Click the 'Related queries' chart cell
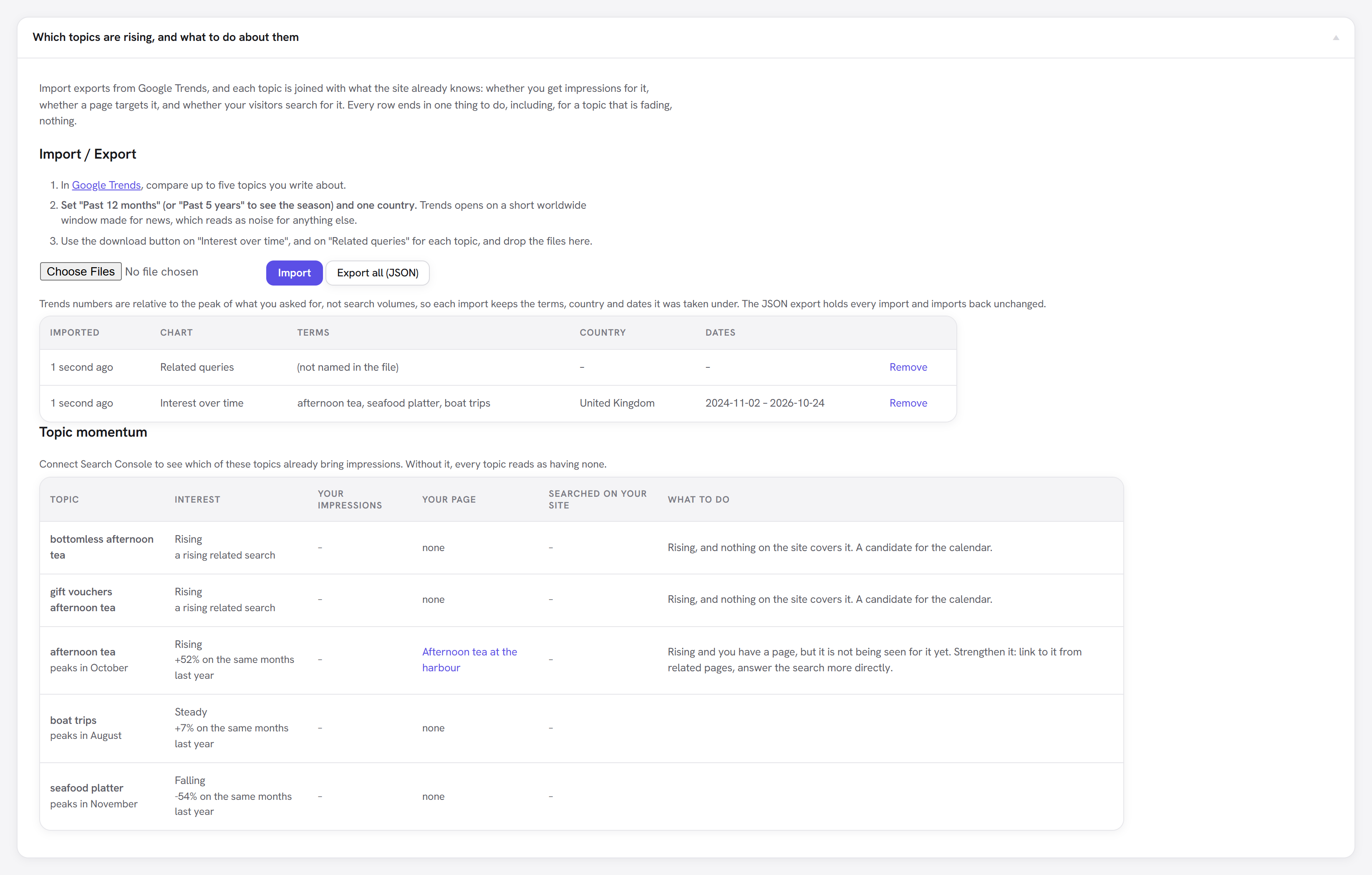This screenshot has width=1372, height=875. 197,367
